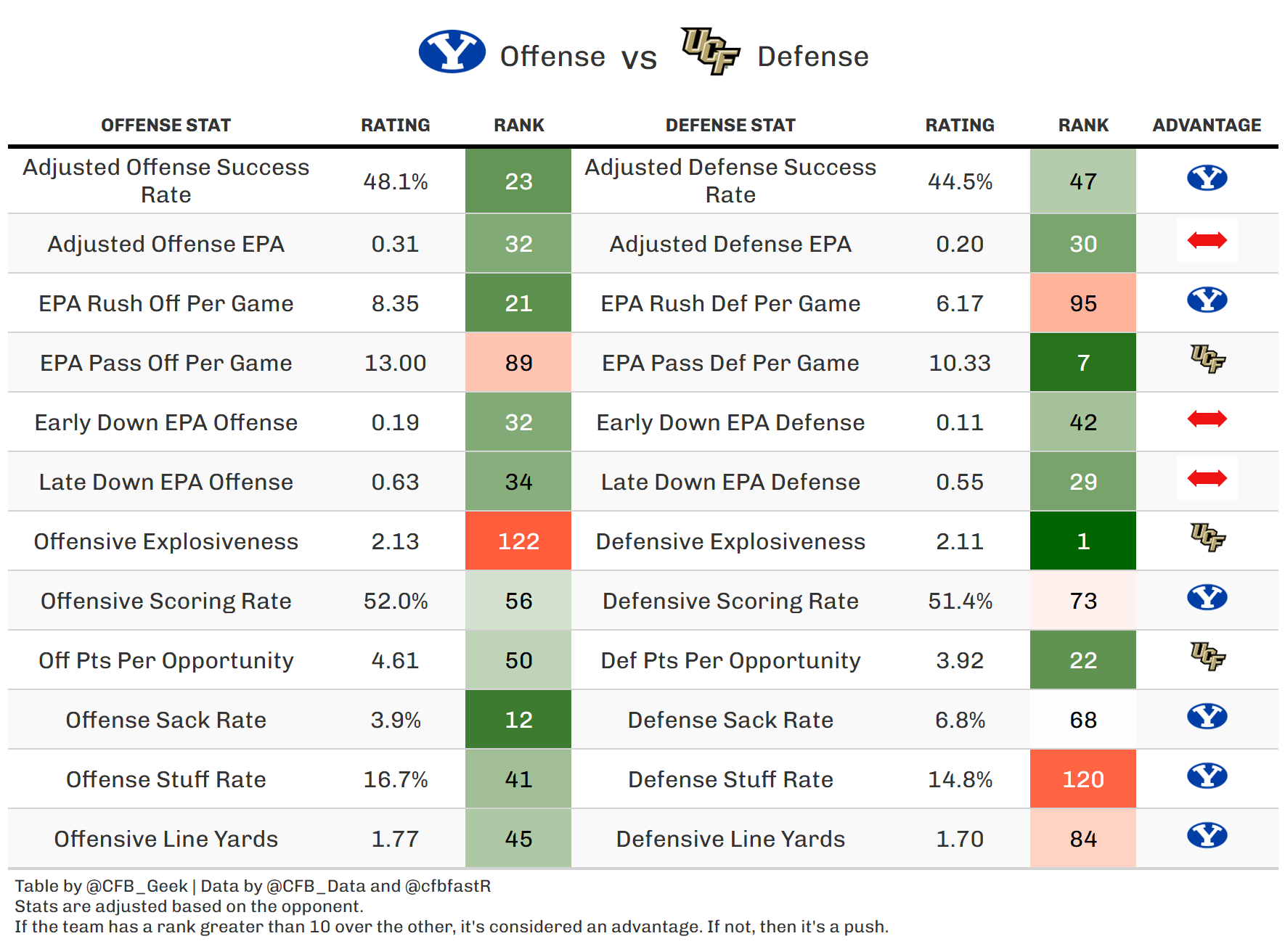
Task: Click the dark green defense rank 1 cell
Action: (x=1082, y=541)
